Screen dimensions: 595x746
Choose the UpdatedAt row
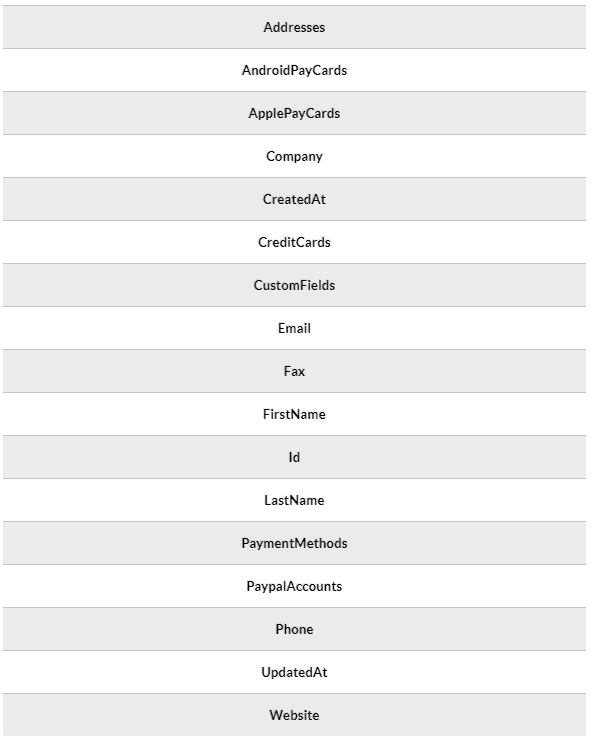pos(294,672)
